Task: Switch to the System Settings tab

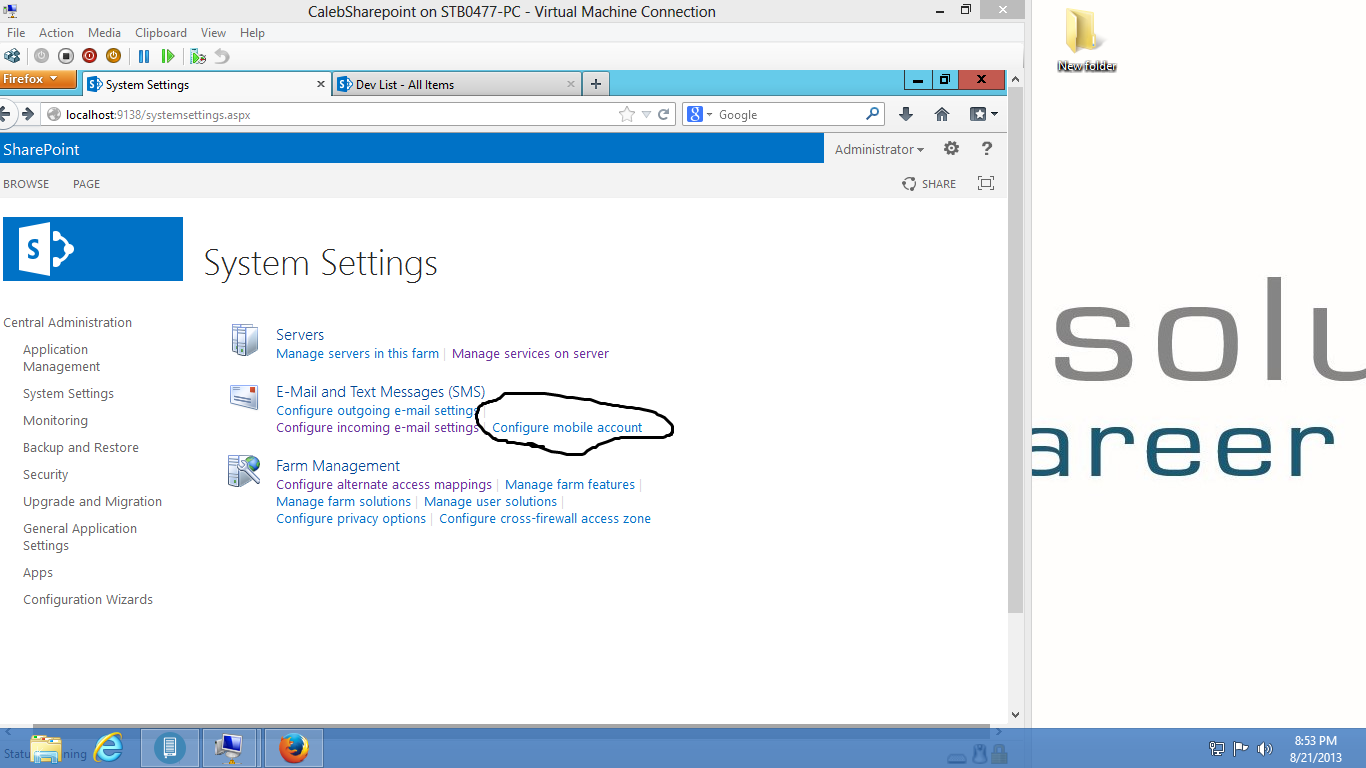Action: [205, 84]
